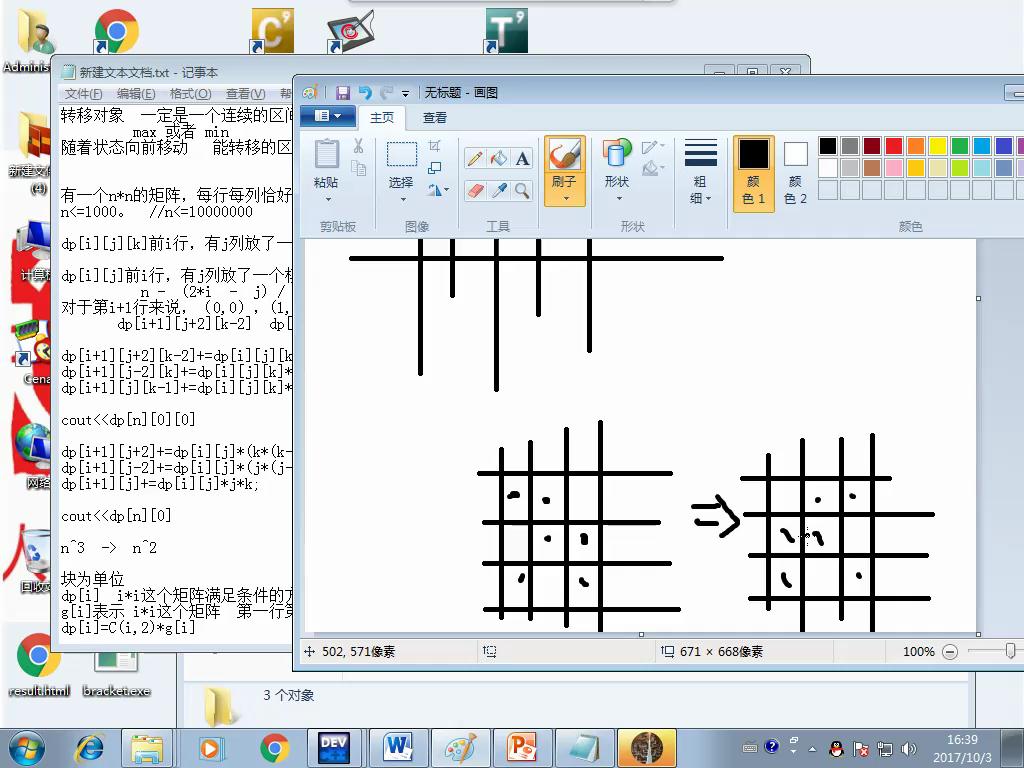Open Word from the taskbar
This screenshot has height=768, width=1024.
click(398, 748)
